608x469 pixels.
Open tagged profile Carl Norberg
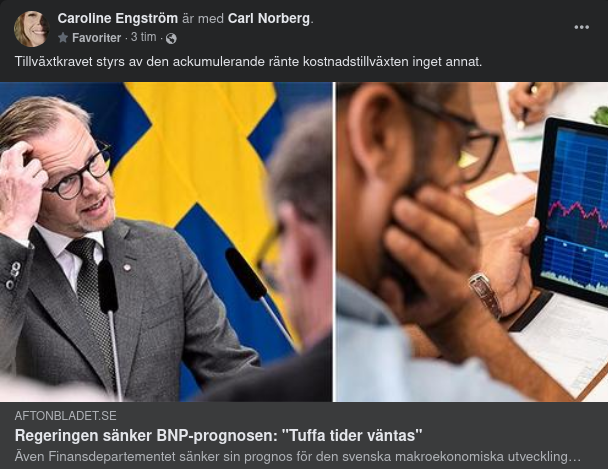click(x=269, y=18)
